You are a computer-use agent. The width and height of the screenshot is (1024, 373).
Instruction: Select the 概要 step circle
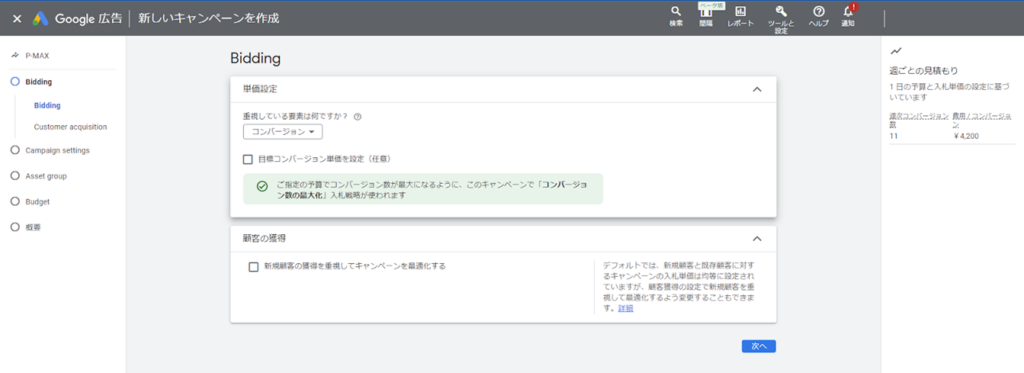click(x=16, y=227)
